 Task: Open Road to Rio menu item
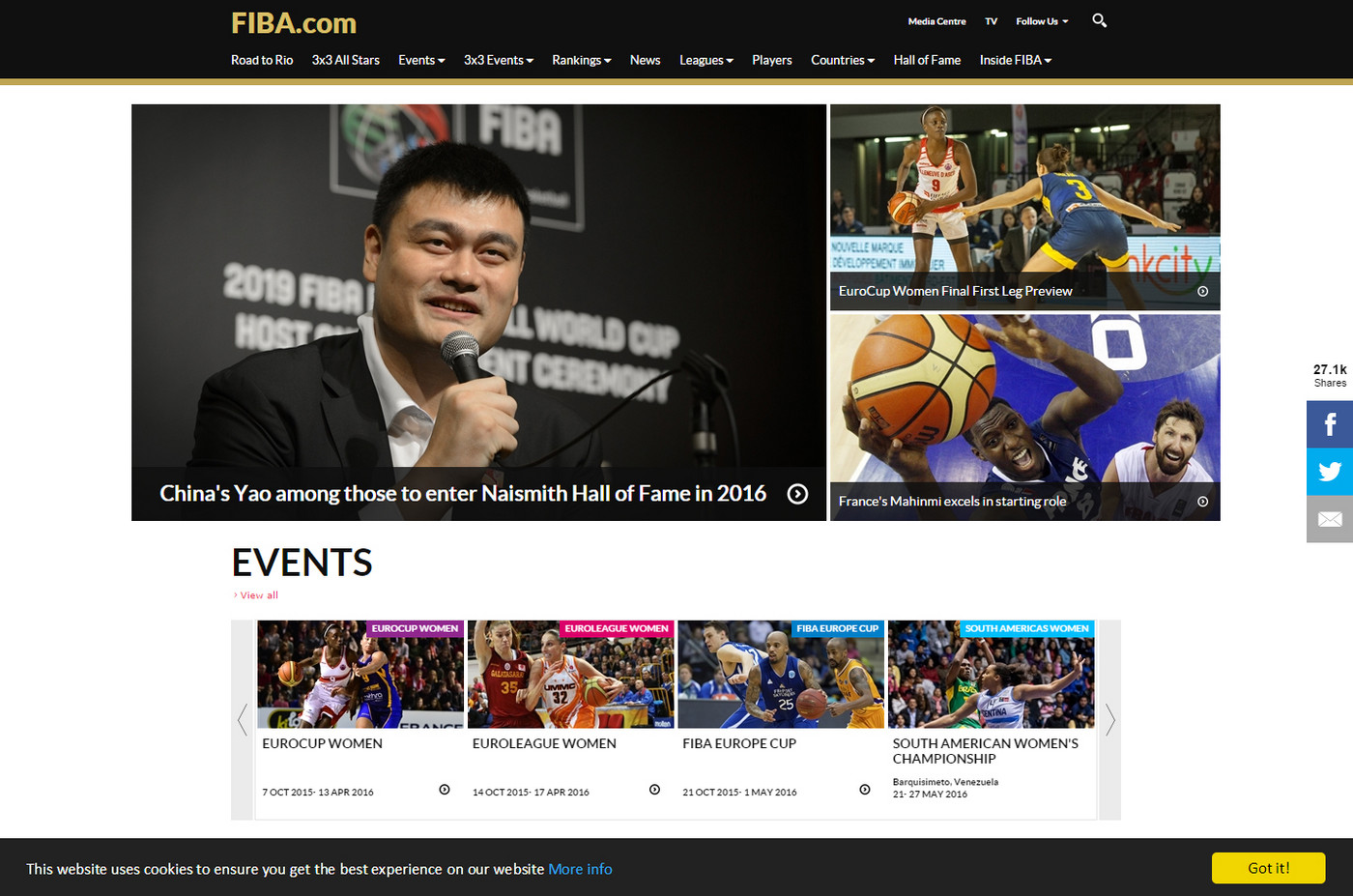[262, 60]
